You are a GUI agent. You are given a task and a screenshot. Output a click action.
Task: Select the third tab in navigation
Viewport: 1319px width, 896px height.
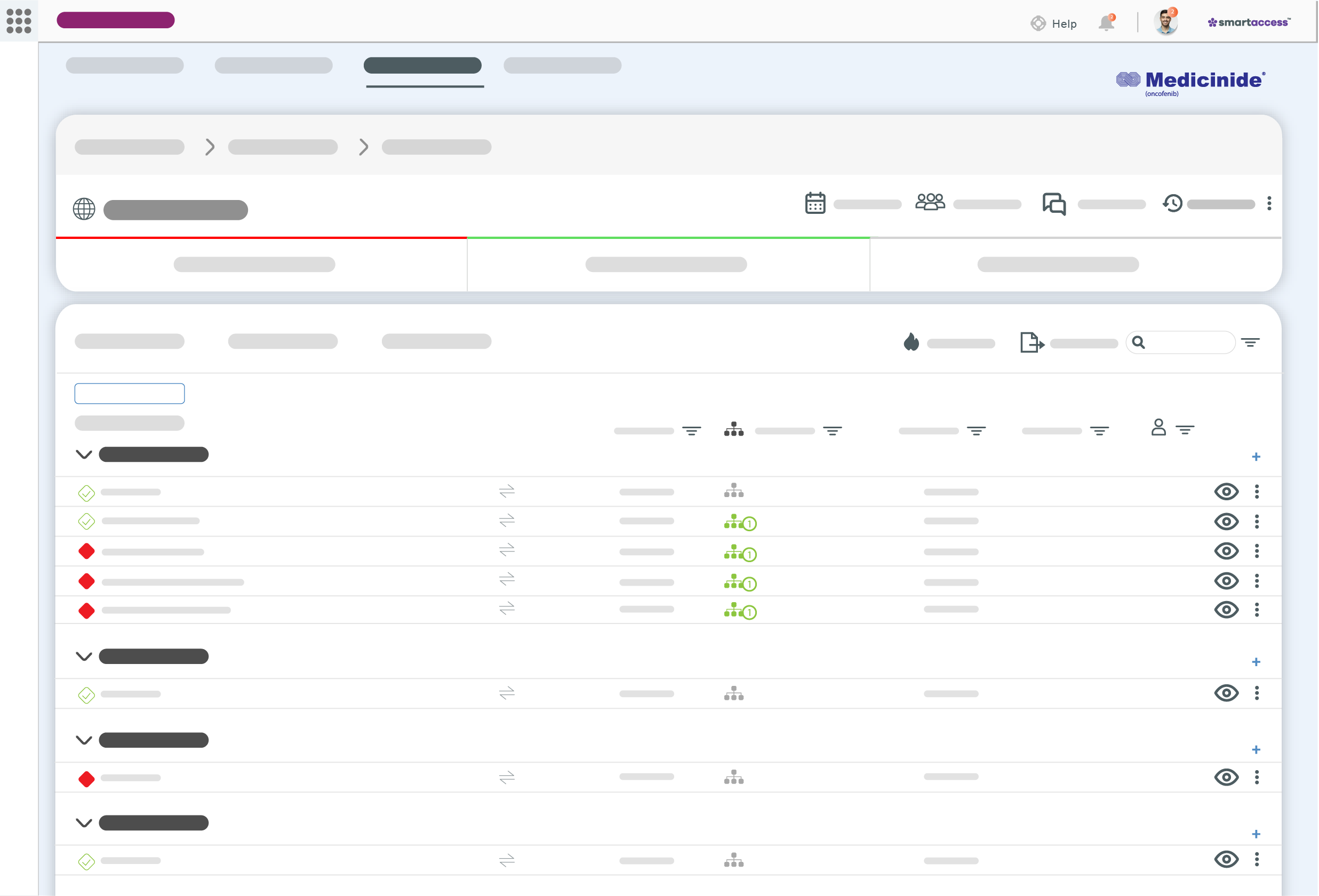coord(422,64)
